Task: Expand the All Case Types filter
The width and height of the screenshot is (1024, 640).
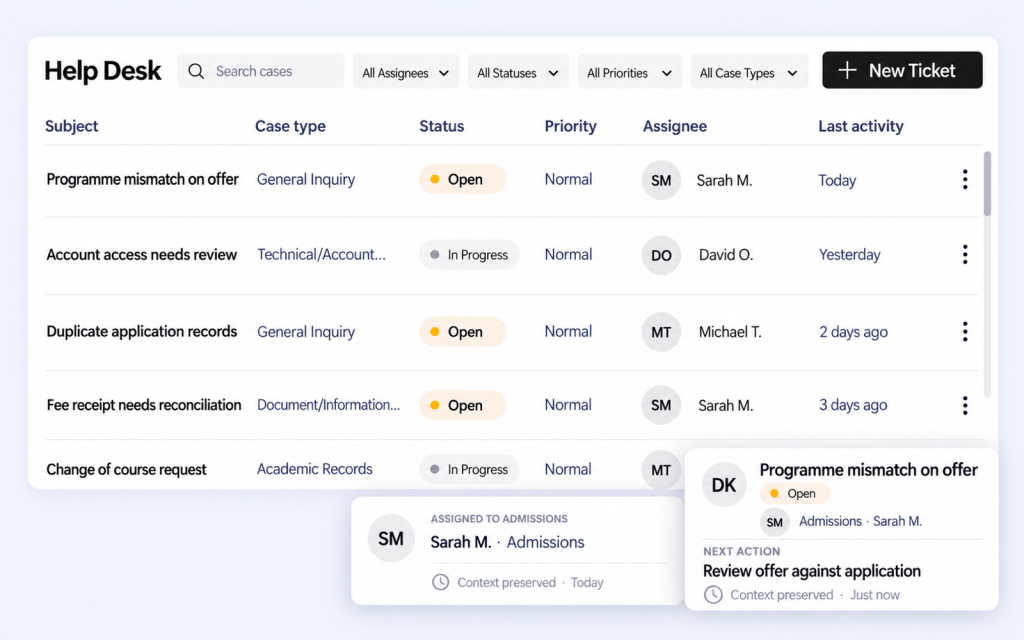Action: (x=749, y=71)
